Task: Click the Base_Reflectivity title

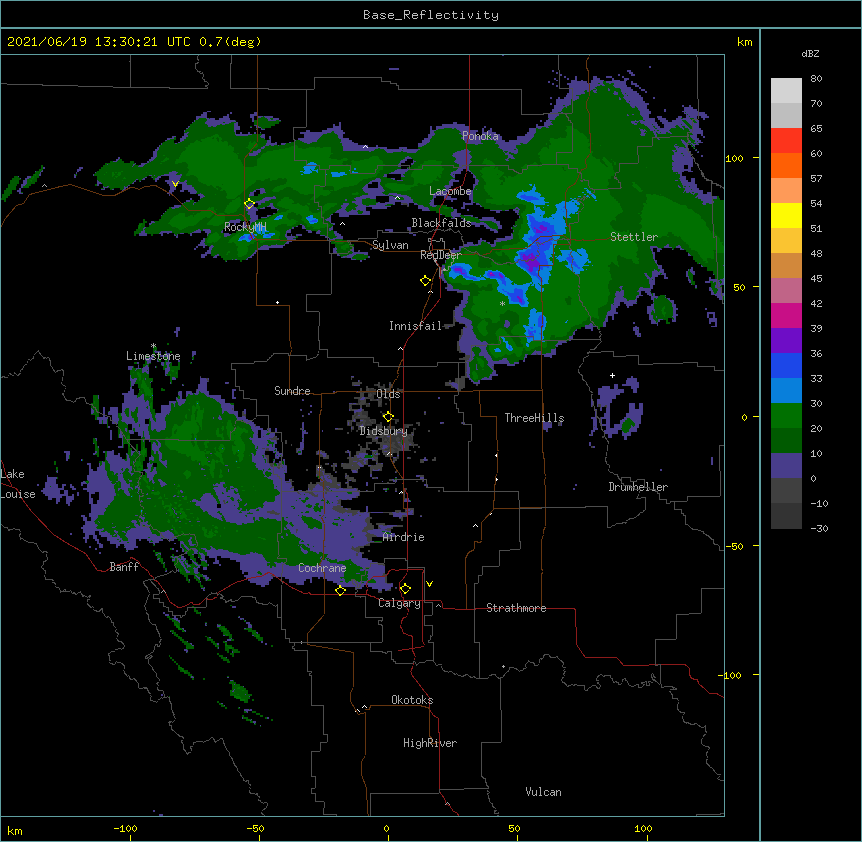Action: (x=431, y=15)
